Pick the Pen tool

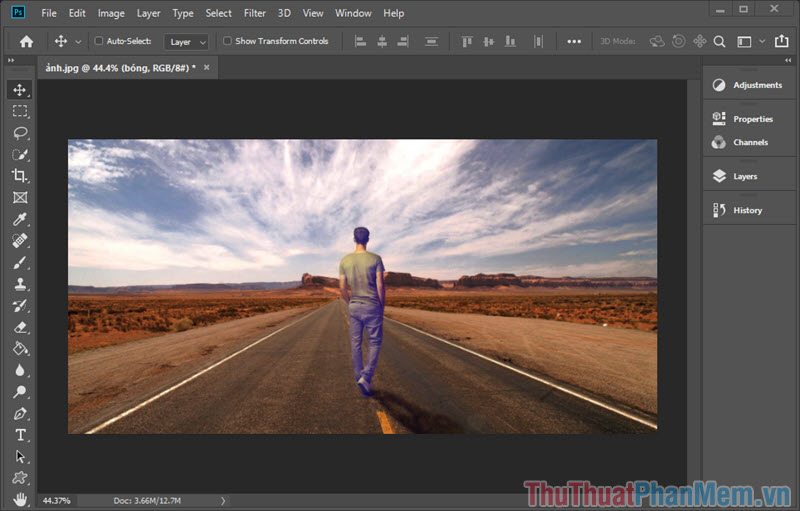[x=19, y=414]
